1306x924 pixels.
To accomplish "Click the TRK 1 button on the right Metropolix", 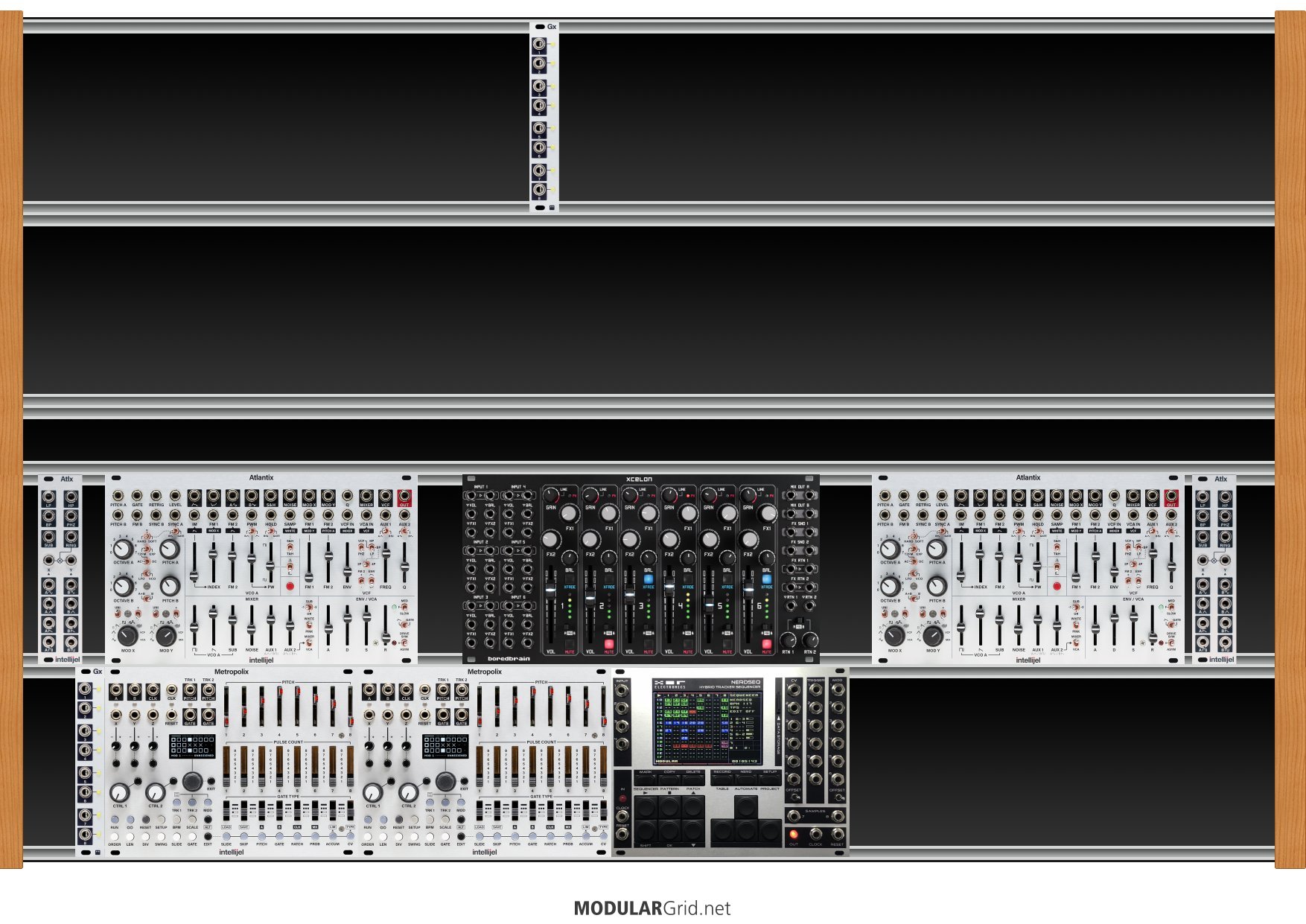I will click(430, 802).
